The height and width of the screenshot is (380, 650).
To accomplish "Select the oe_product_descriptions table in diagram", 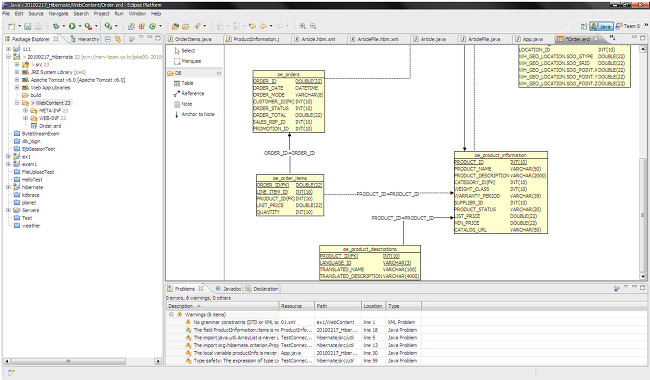I will (x=370, y=263).
